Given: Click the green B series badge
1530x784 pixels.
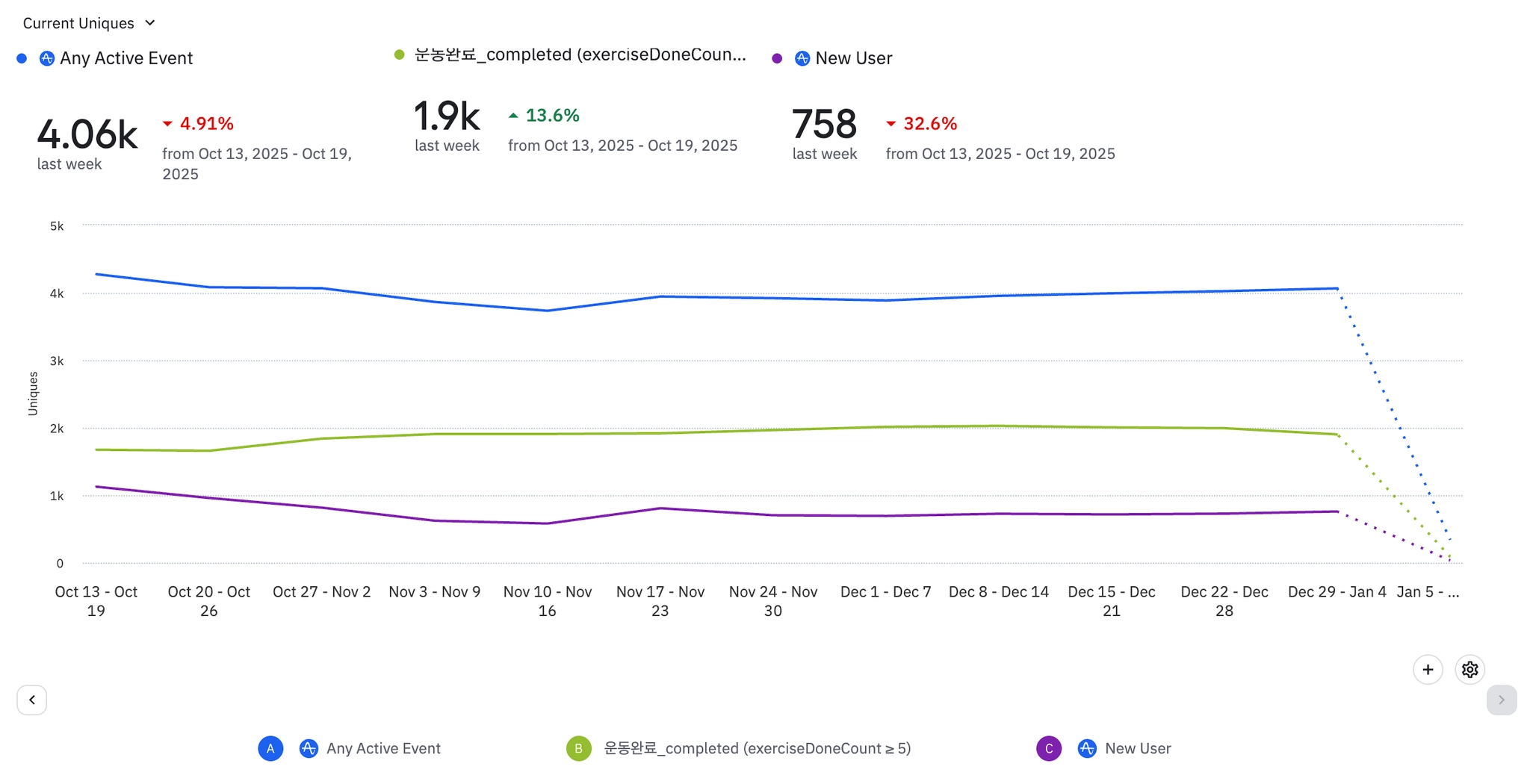Looking at the screenshot, I should point(578,748).
